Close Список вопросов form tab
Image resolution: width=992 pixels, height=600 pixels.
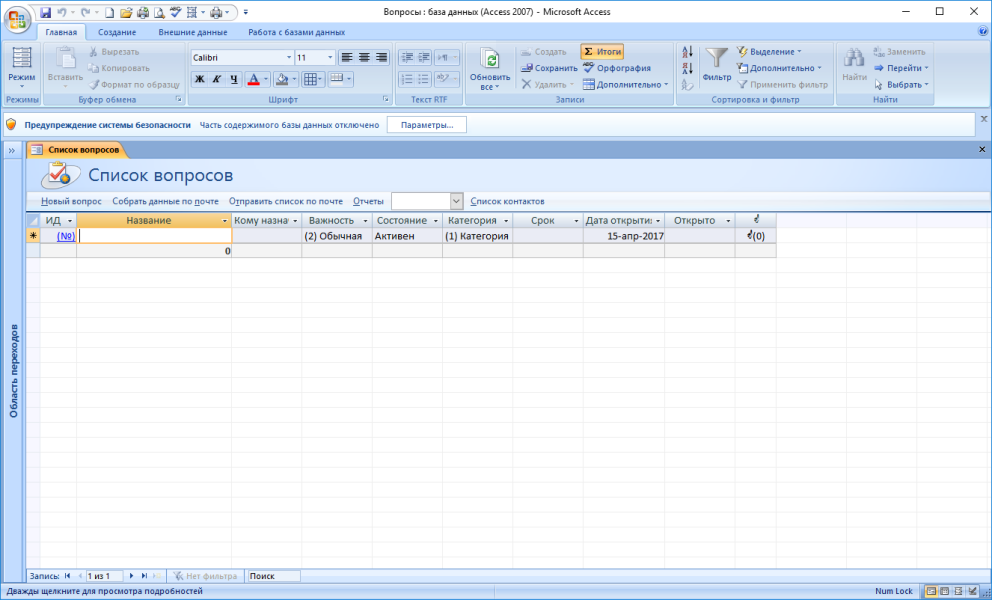coord(982,149)
